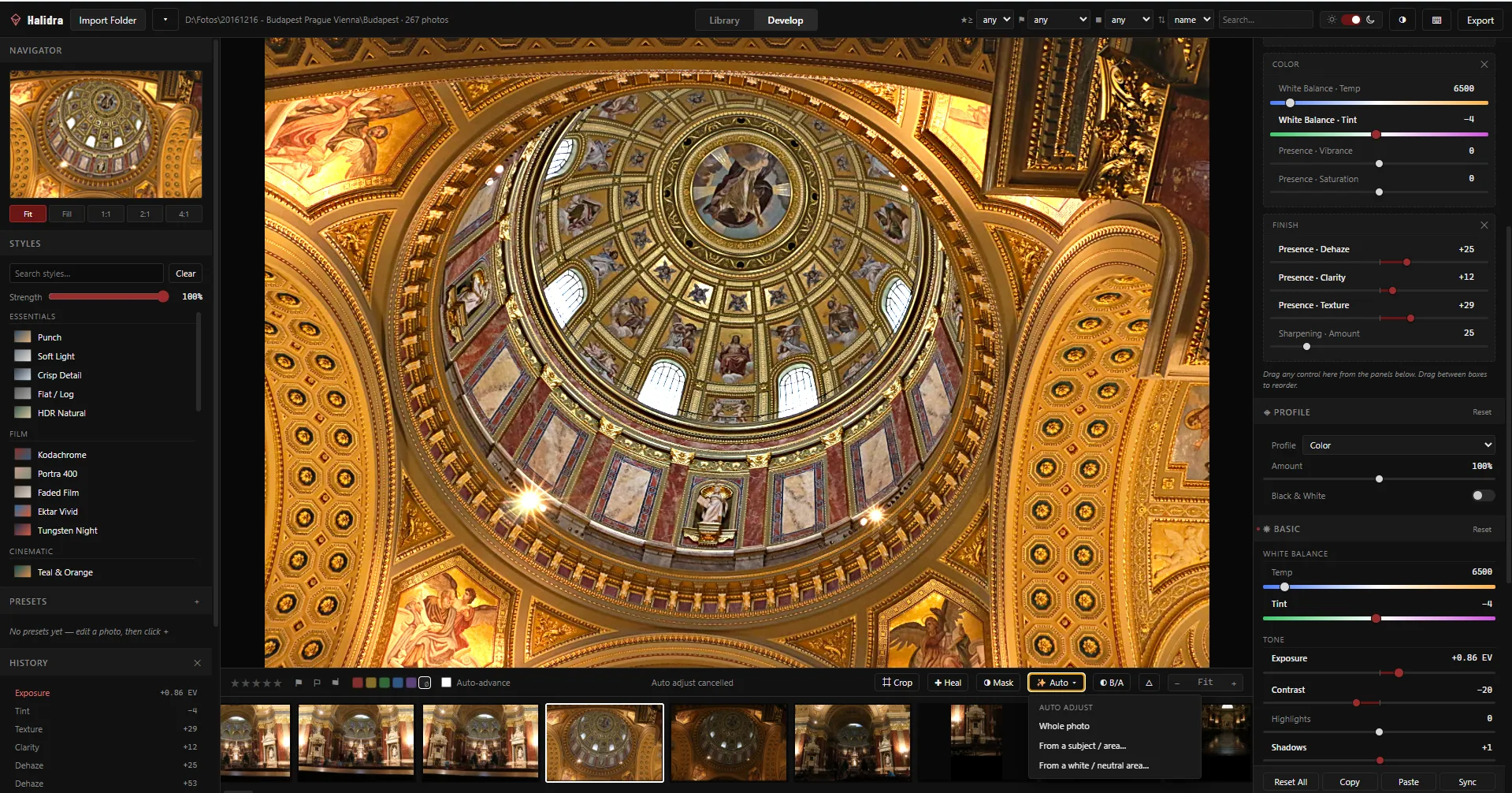
Task: Click Reset All button
Action: [1291, 782]
